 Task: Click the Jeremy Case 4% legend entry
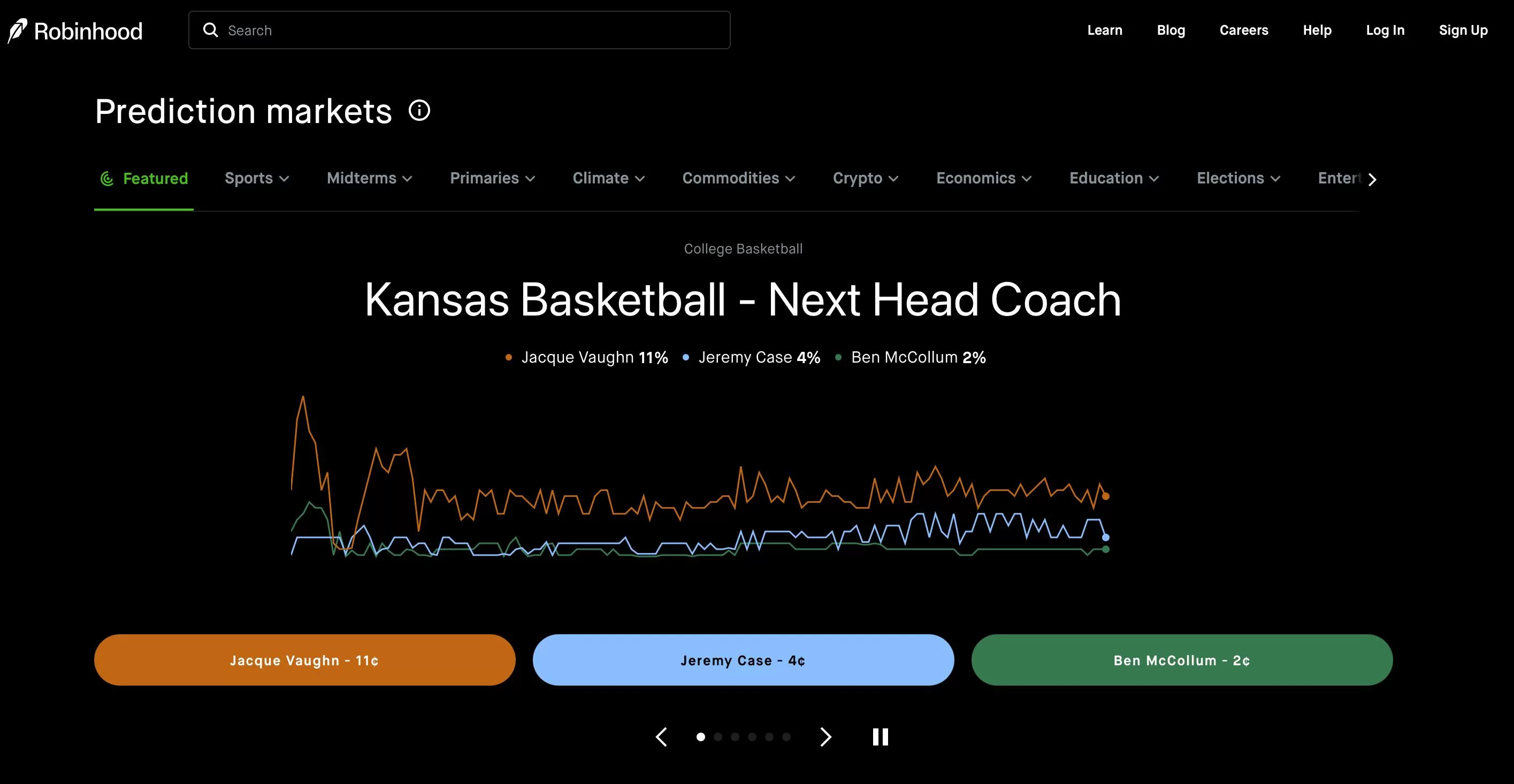coord(751,357)
